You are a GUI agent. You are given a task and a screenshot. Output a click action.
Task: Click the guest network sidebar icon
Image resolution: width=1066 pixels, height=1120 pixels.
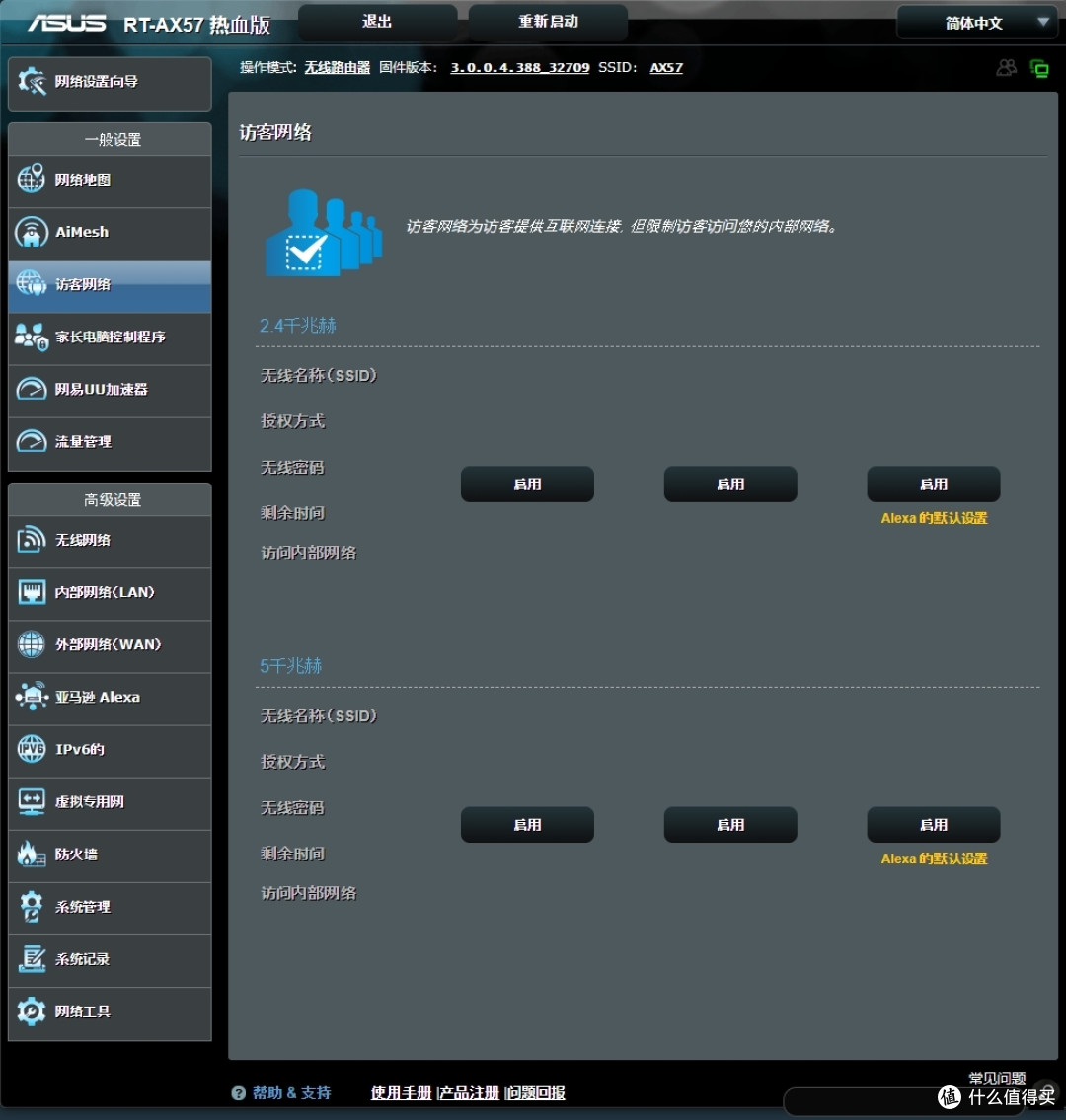[x=32, y=284]
